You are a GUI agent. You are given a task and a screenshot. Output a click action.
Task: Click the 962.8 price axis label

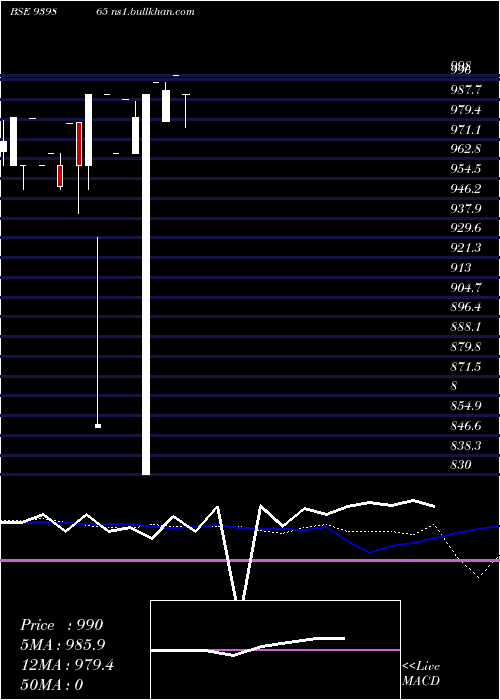466,149
